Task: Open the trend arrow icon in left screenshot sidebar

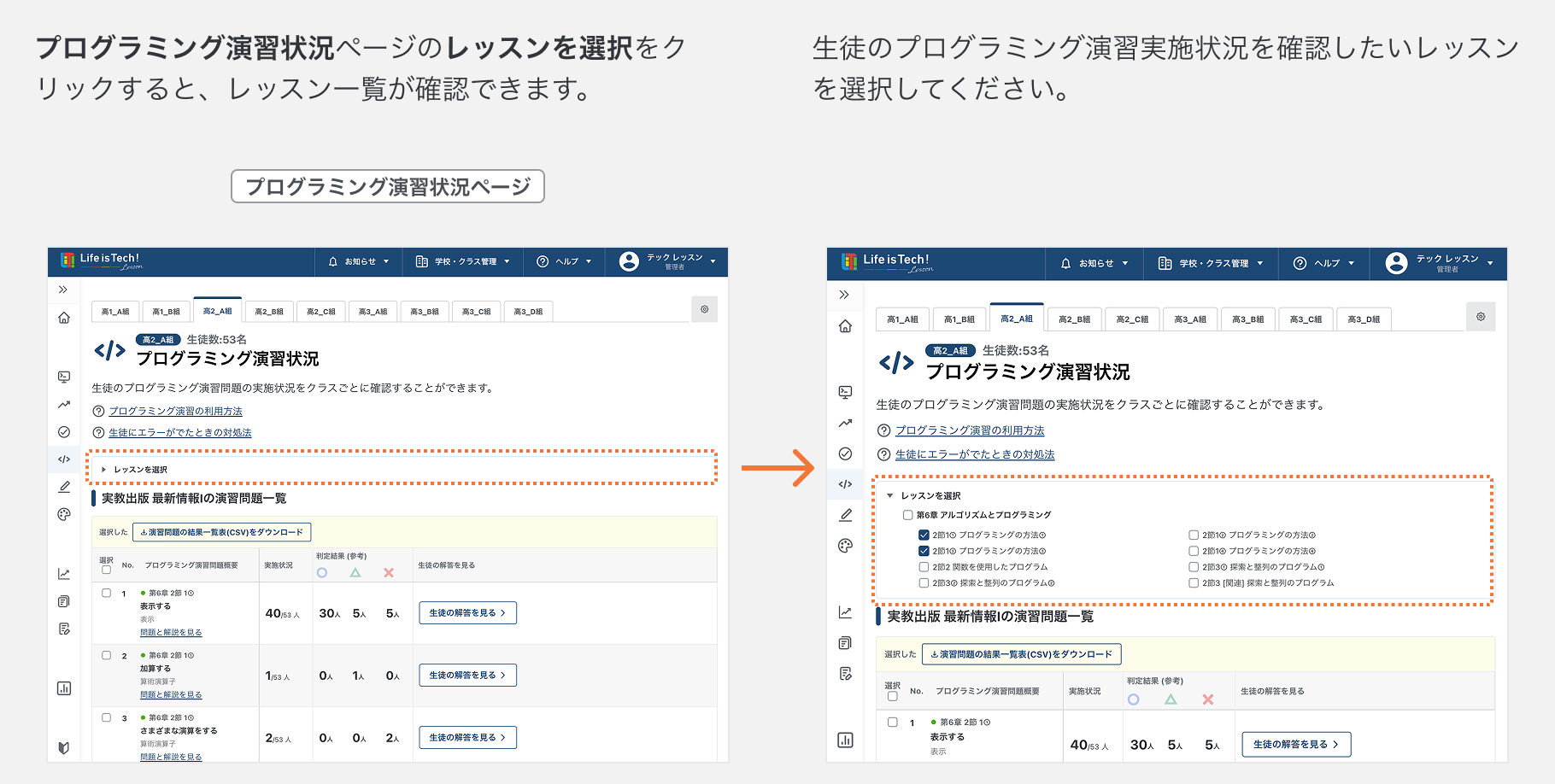Action: click(64, 405)
